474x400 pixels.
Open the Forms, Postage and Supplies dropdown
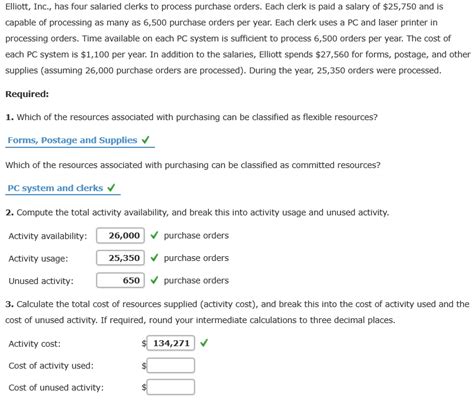tap(80, 140)
